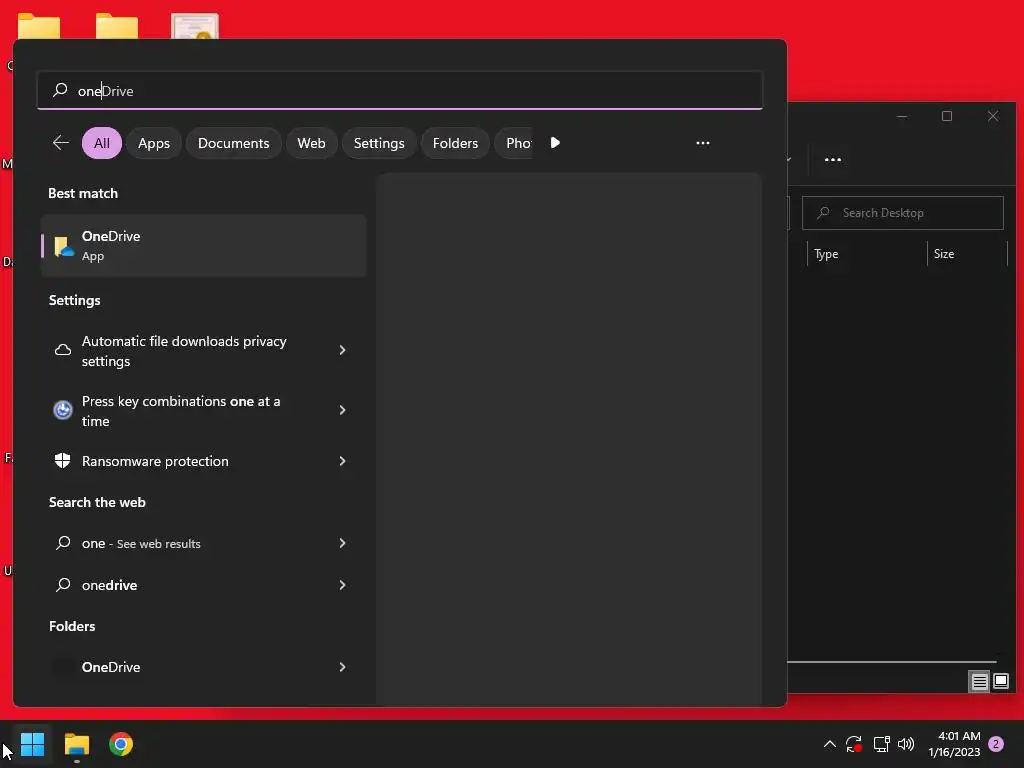The height and width of the screenshot is (768, 1024).
Task: Open See more menu in File Explorer
Action: tap(833, 159)
